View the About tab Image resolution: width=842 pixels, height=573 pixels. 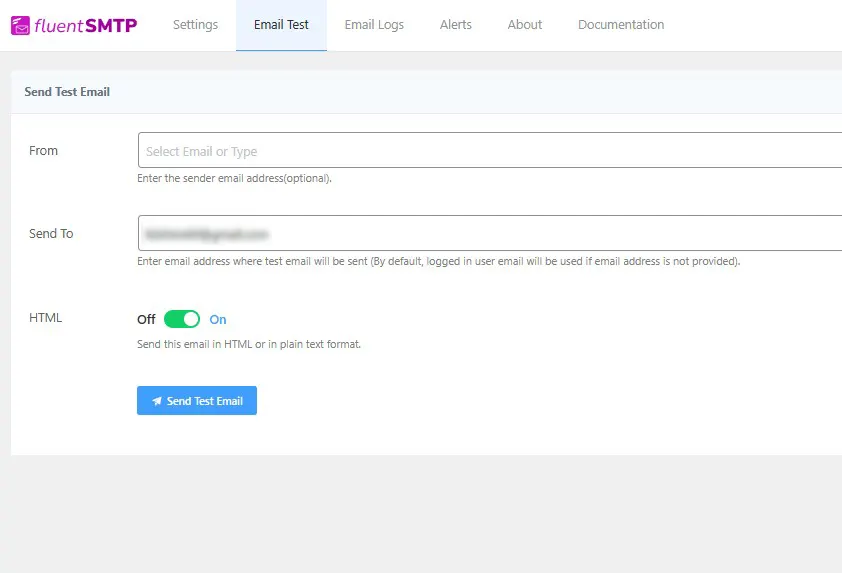(x=524, y=25)
